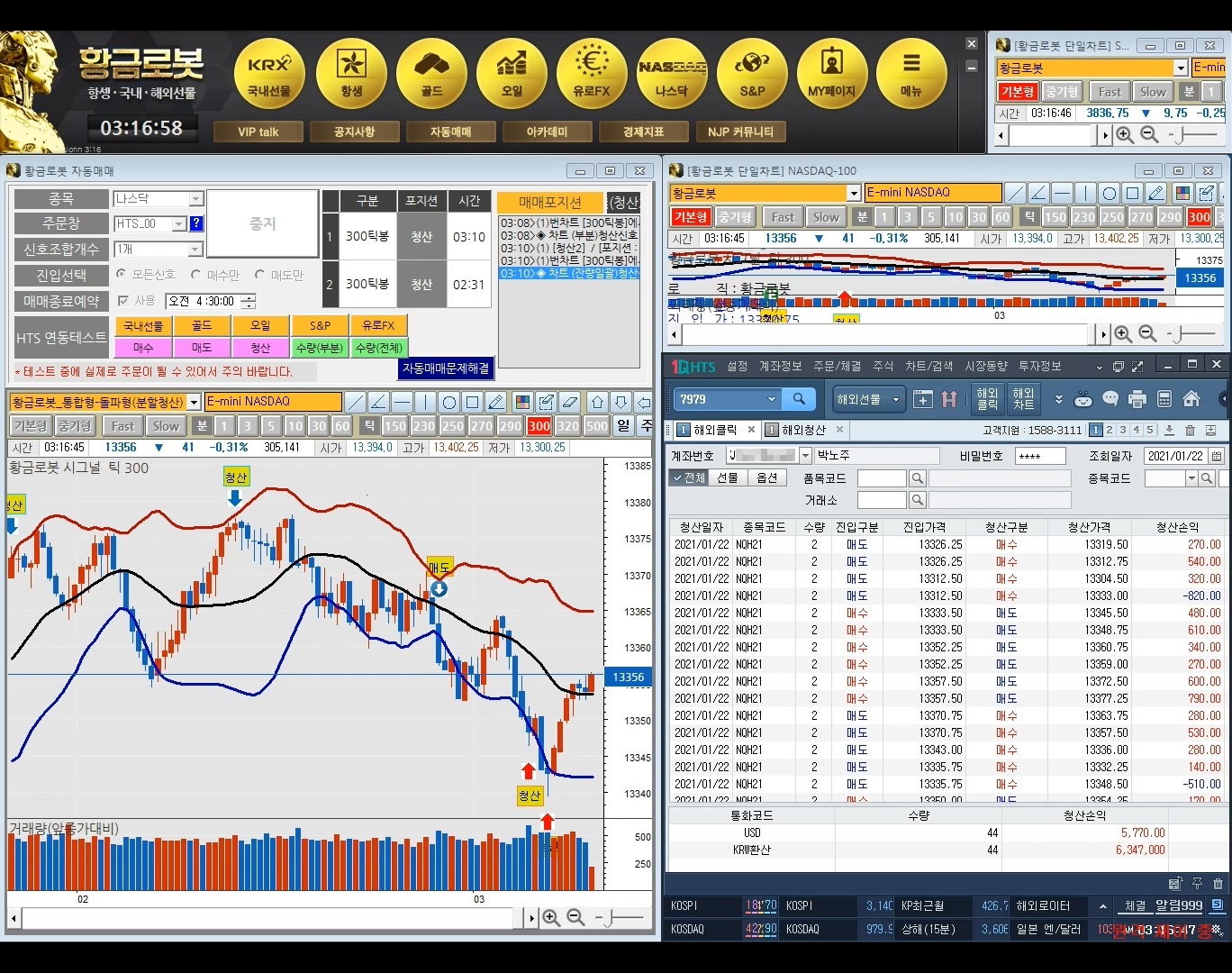The image size is (1232, 973).
Task: Click the 비밀번호 password field
Action: tap(1040, 457)
